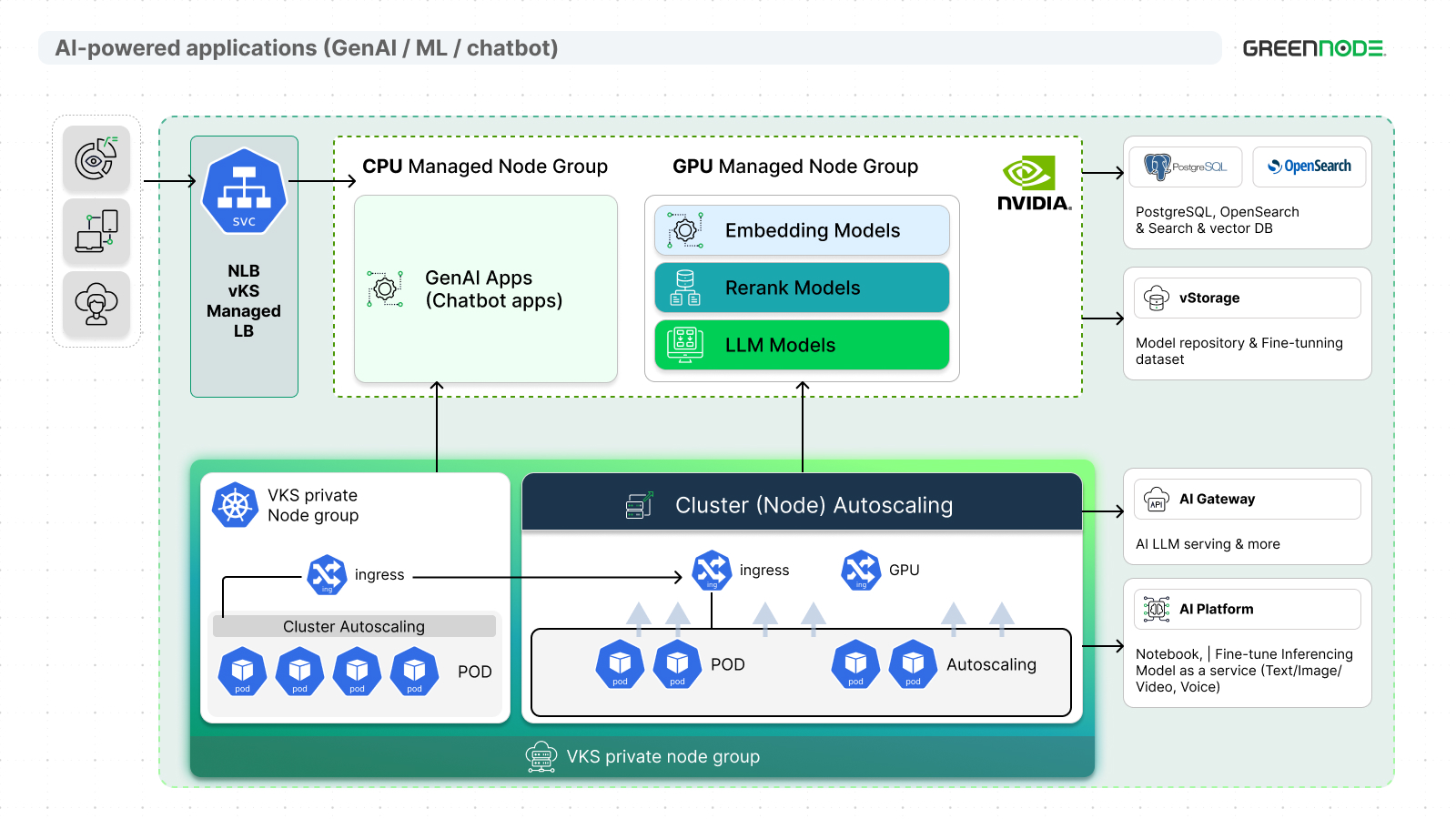Click the server icon beside Cluster (Node) Autoscaling
Image resolution: width=1456 pixels, height=819 pixels.
coord(640,505)
